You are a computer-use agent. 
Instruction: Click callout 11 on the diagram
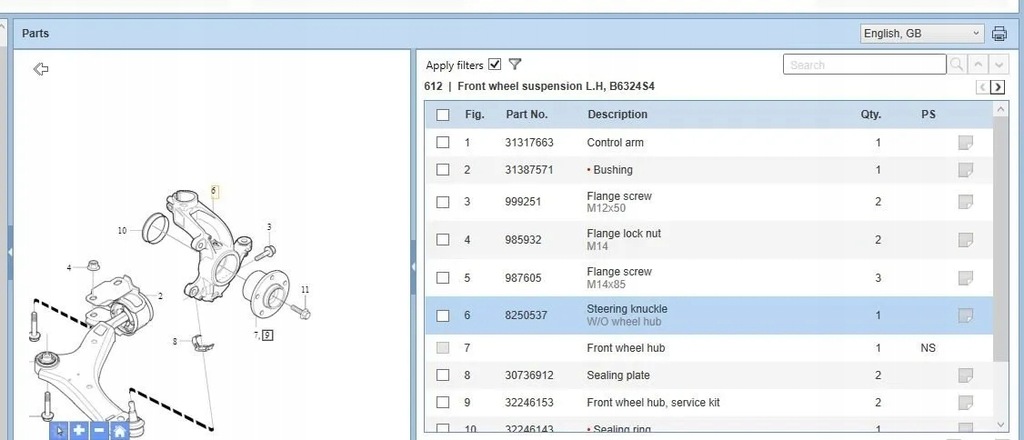point(305,289)
